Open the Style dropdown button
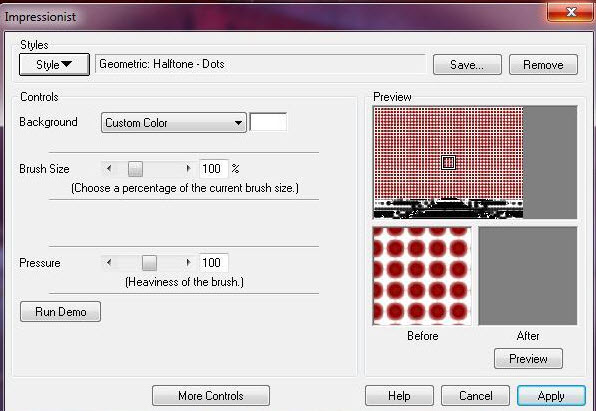The image size is (596, 411). tap(54, 65)
